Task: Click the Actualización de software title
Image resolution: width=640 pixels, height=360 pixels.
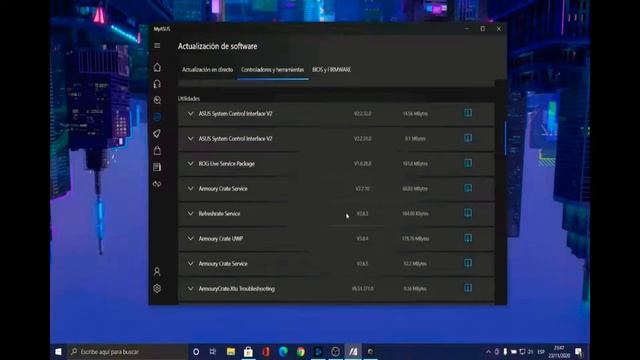Action: click(218, 46)
